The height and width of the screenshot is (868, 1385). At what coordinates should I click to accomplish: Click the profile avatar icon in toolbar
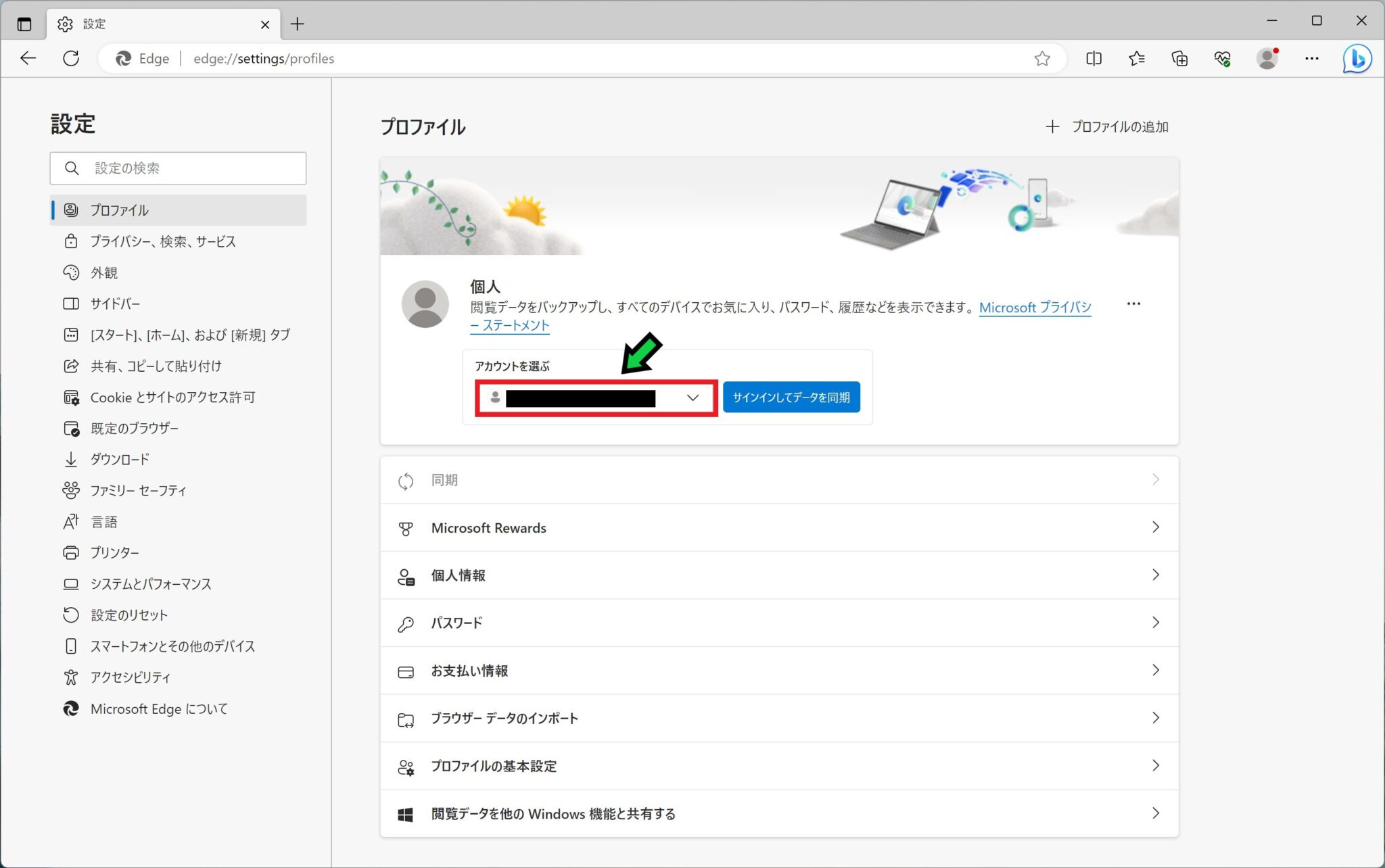[1267, 58]
